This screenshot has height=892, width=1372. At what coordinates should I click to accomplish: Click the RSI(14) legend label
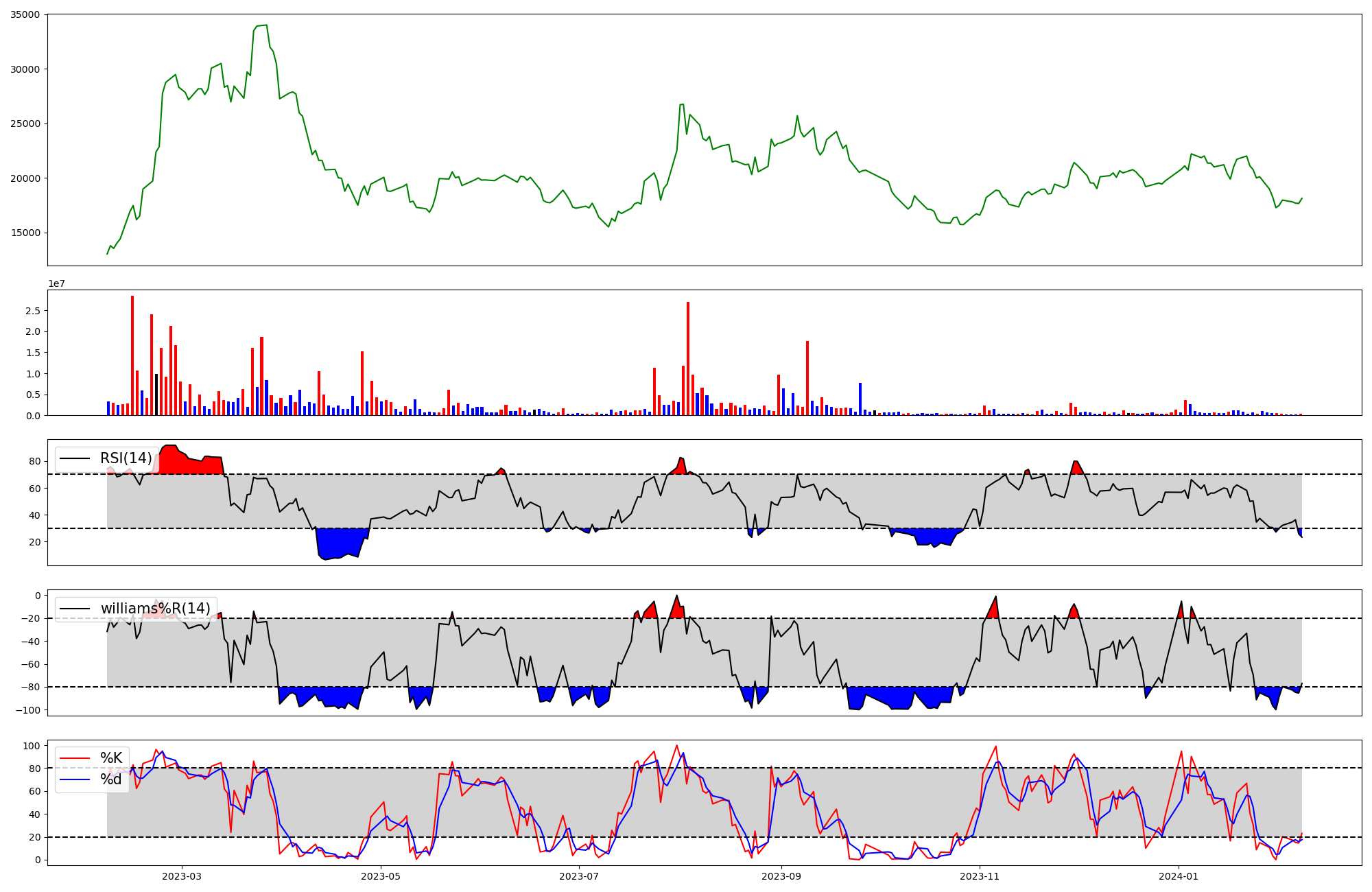point(126,458)
